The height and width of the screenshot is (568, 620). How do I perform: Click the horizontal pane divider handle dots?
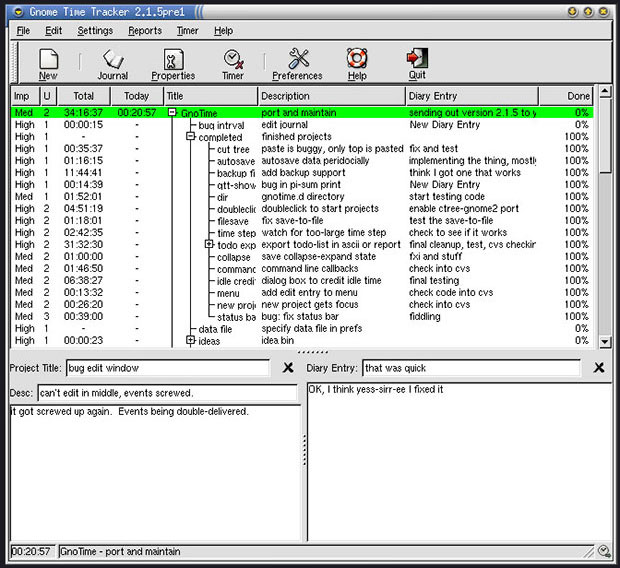click(313, 352)
